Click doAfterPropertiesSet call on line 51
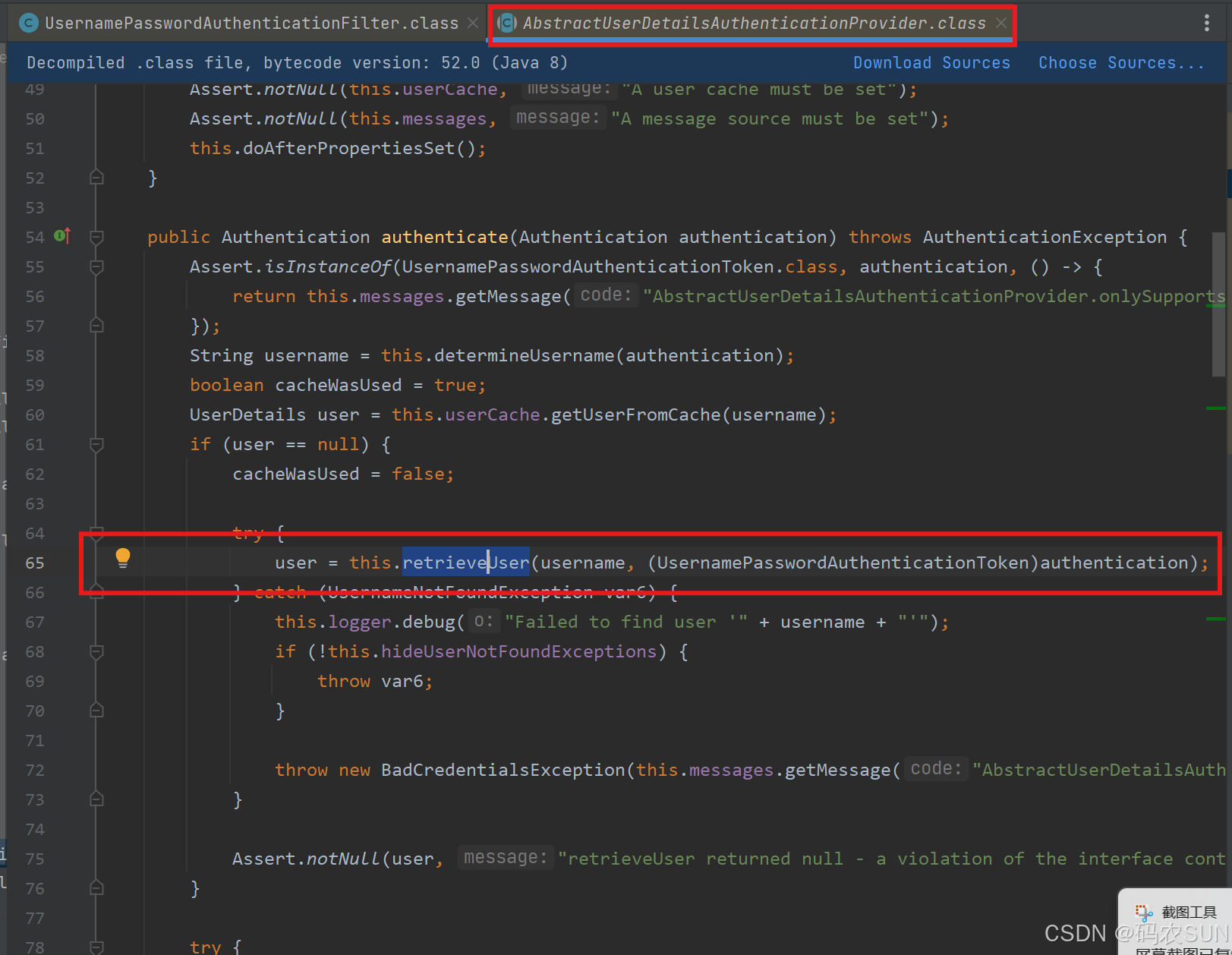 [348, 148]
